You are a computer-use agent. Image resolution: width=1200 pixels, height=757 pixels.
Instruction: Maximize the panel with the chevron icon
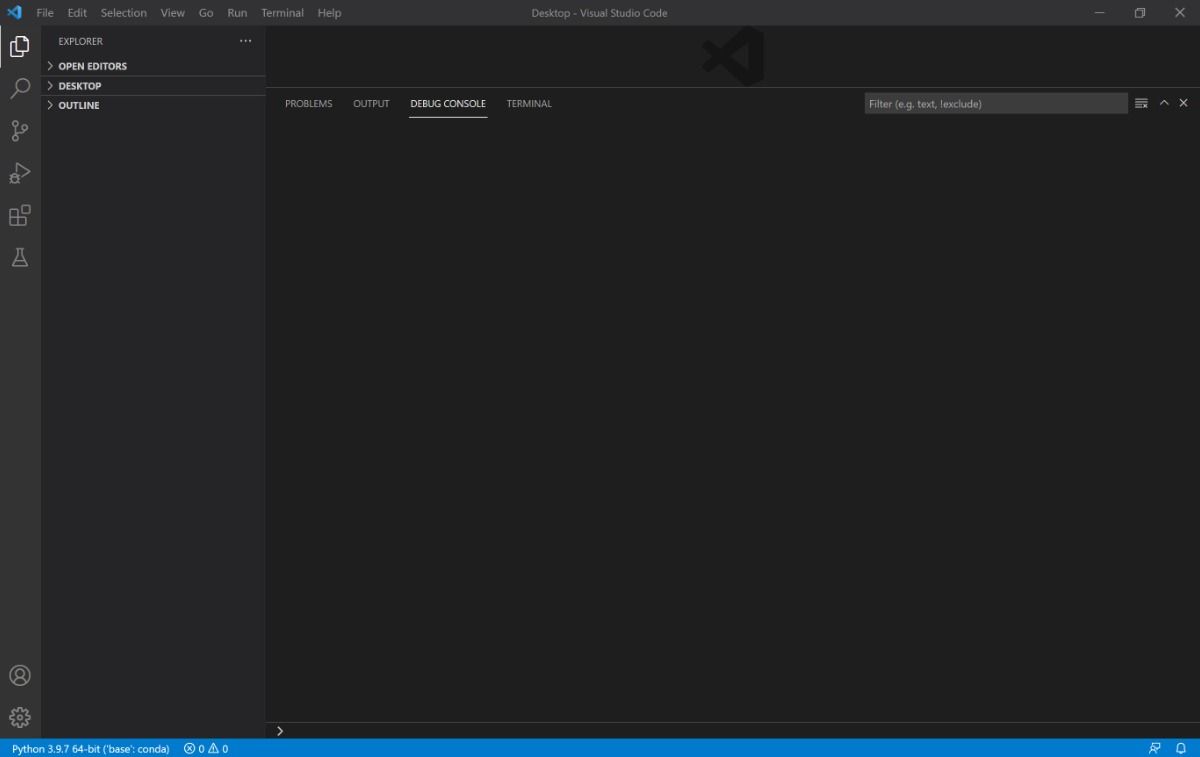(x=1163, y=102)
